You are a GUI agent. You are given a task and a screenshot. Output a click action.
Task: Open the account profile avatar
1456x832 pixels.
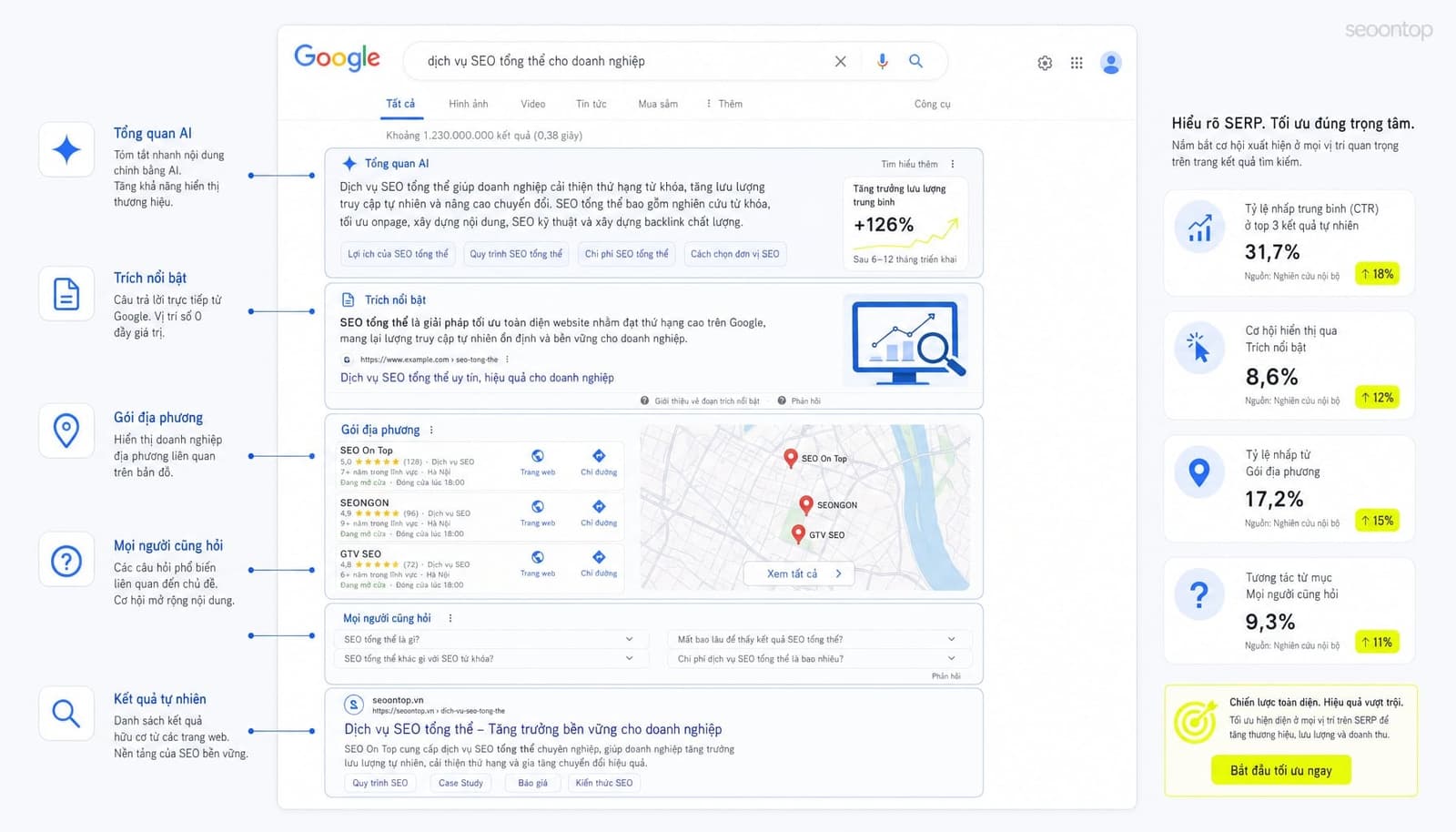tap(1110, 63)
